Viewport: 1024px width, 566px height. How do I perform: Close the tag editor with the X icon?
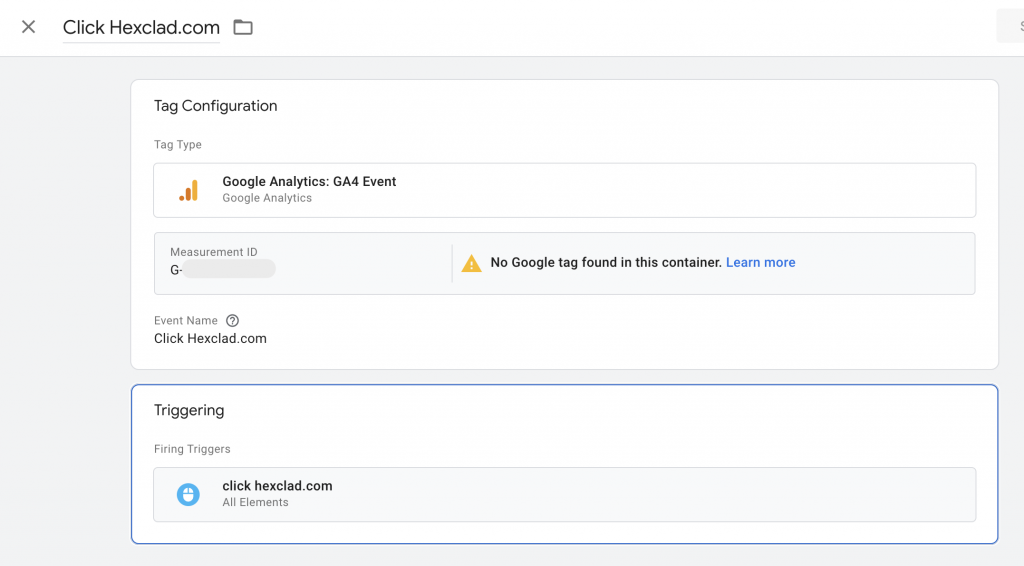pos(28,27)
